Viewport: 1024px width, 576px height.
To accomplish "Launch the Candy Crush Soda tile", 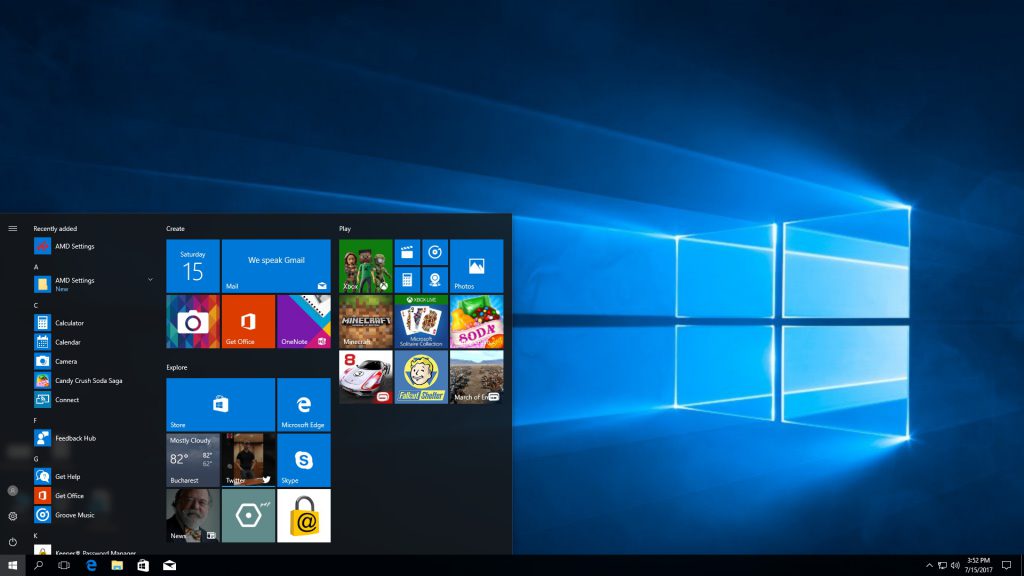I will point(477,321).
